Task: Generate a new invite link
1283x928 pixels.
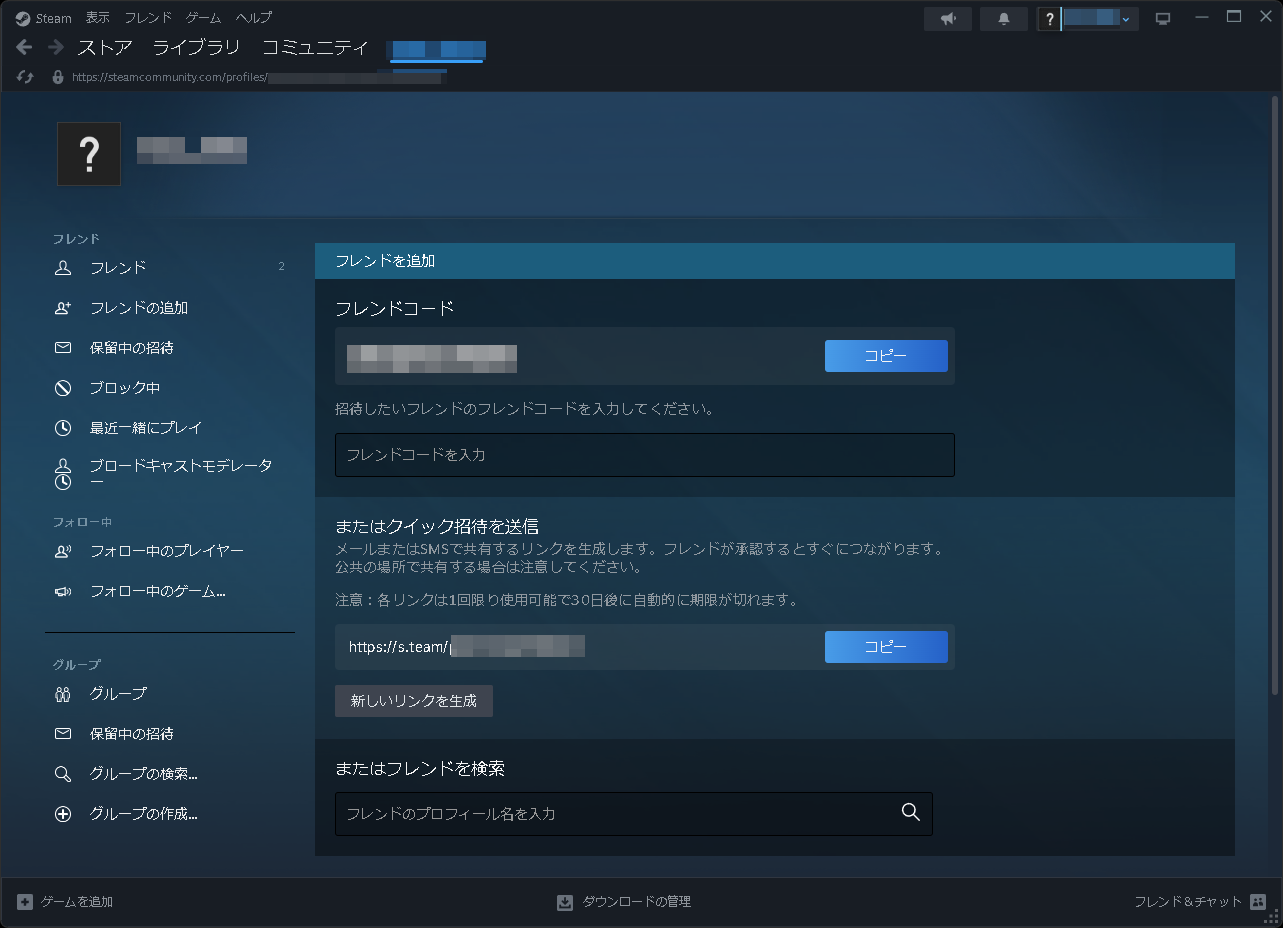Action: point(413,700)
